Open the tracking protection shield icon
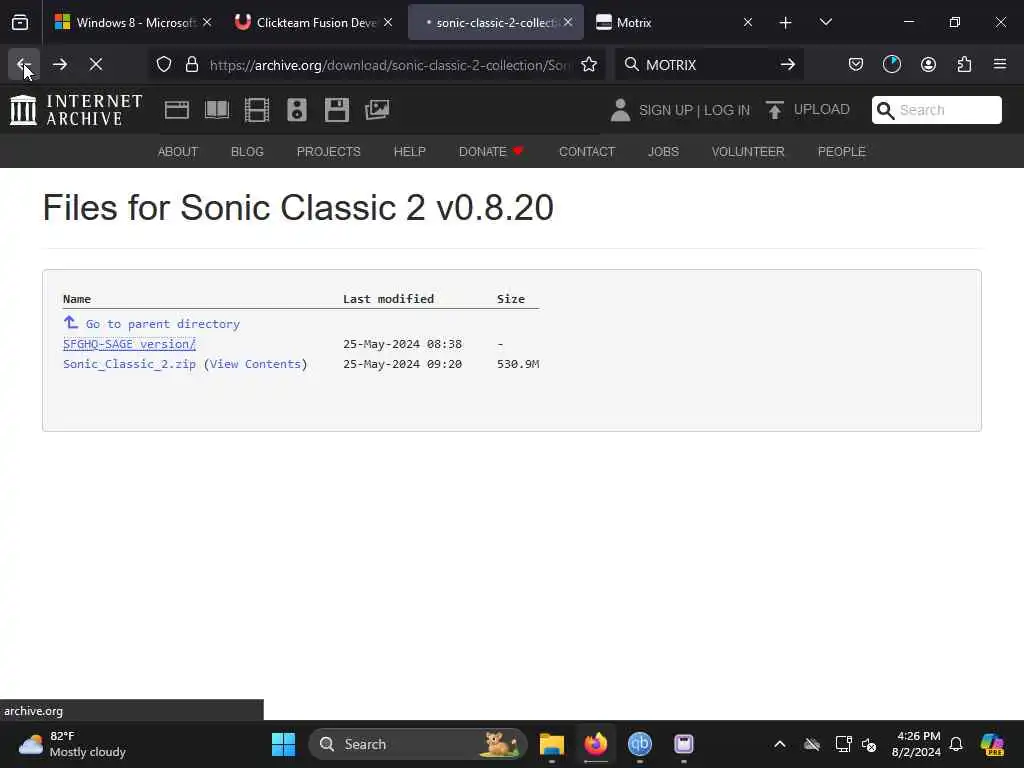Viewport: 1024px width, 768px height. [164, 65]
